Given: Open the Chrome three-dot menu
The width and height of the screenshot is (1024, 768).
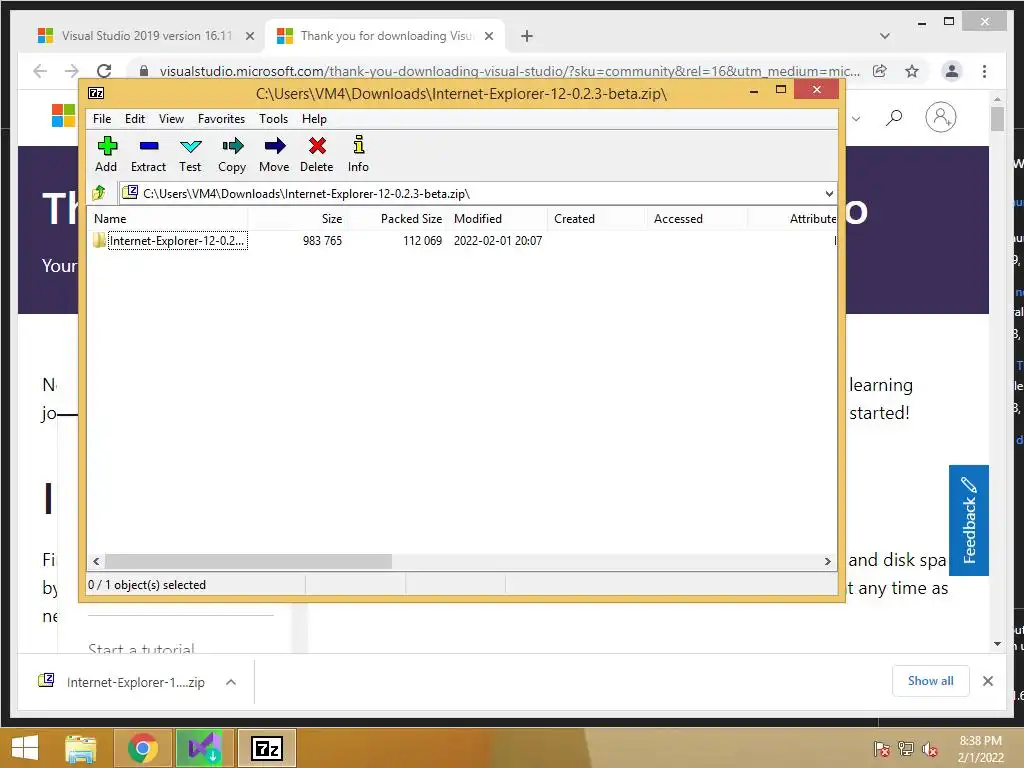Looking at the screenshot, I should [x=984, y=71].
